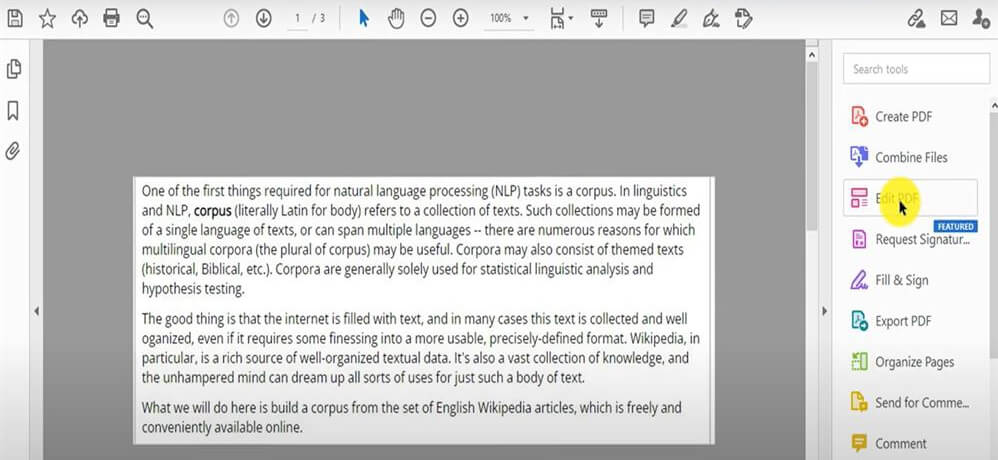Click the upload to cloud icon

pos(80,18)
